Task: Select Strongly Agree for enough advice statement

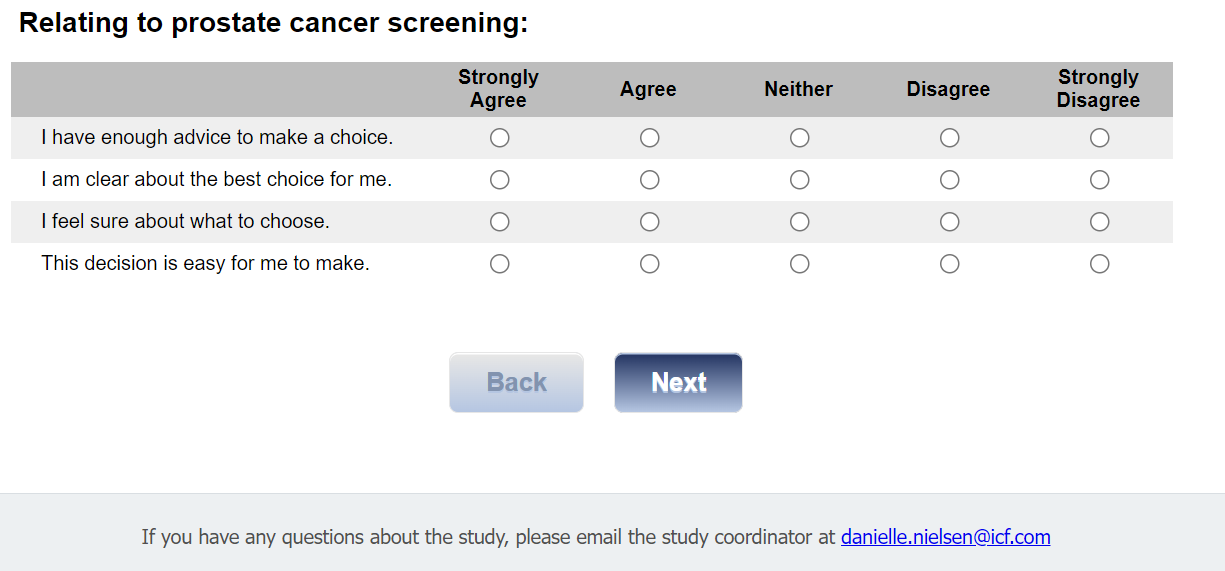Action: click(x=500, y=138)
